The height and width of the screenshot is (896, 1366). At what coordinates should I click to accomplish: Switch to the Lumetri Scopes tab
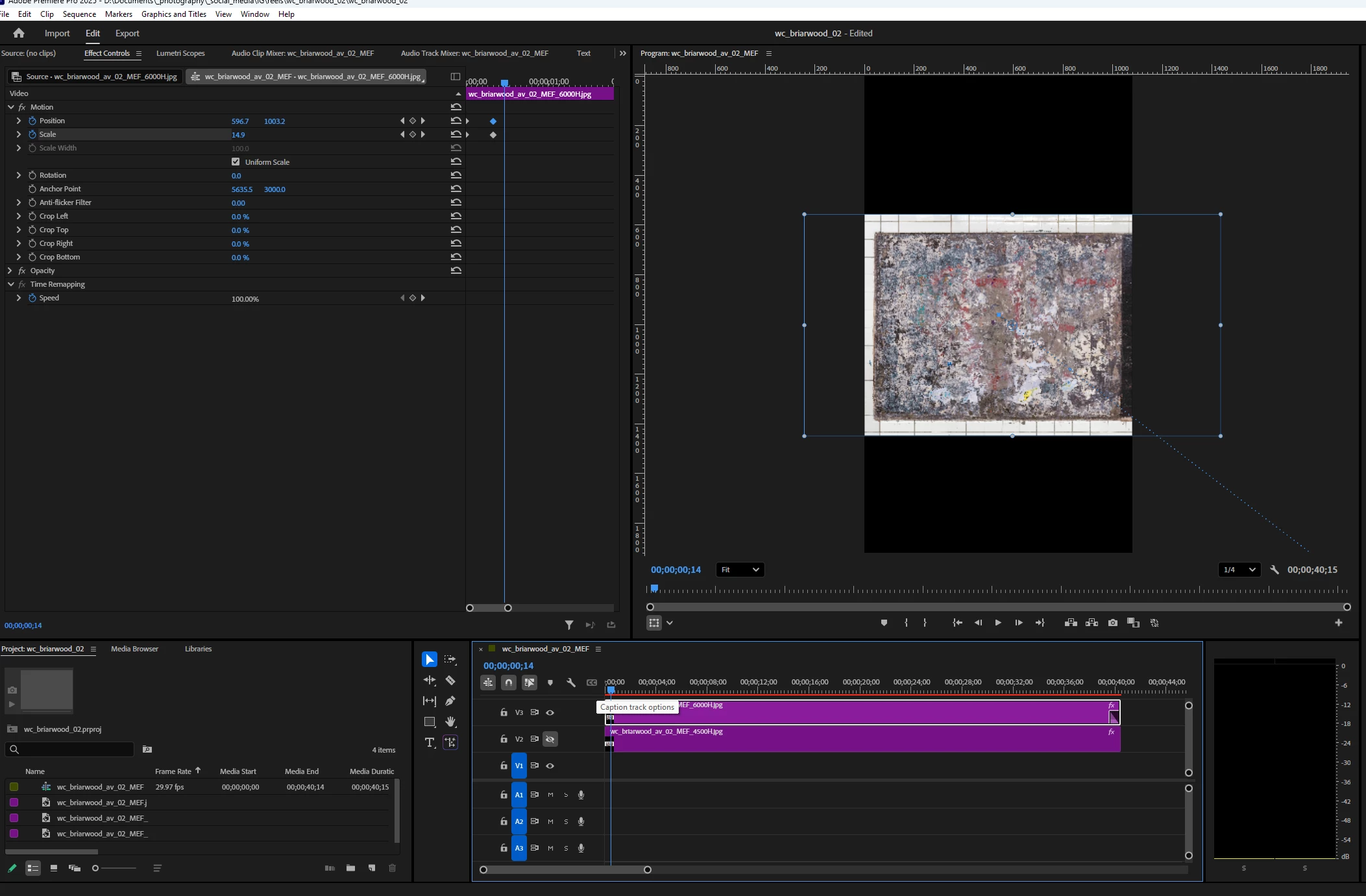[x=180, y=53]
